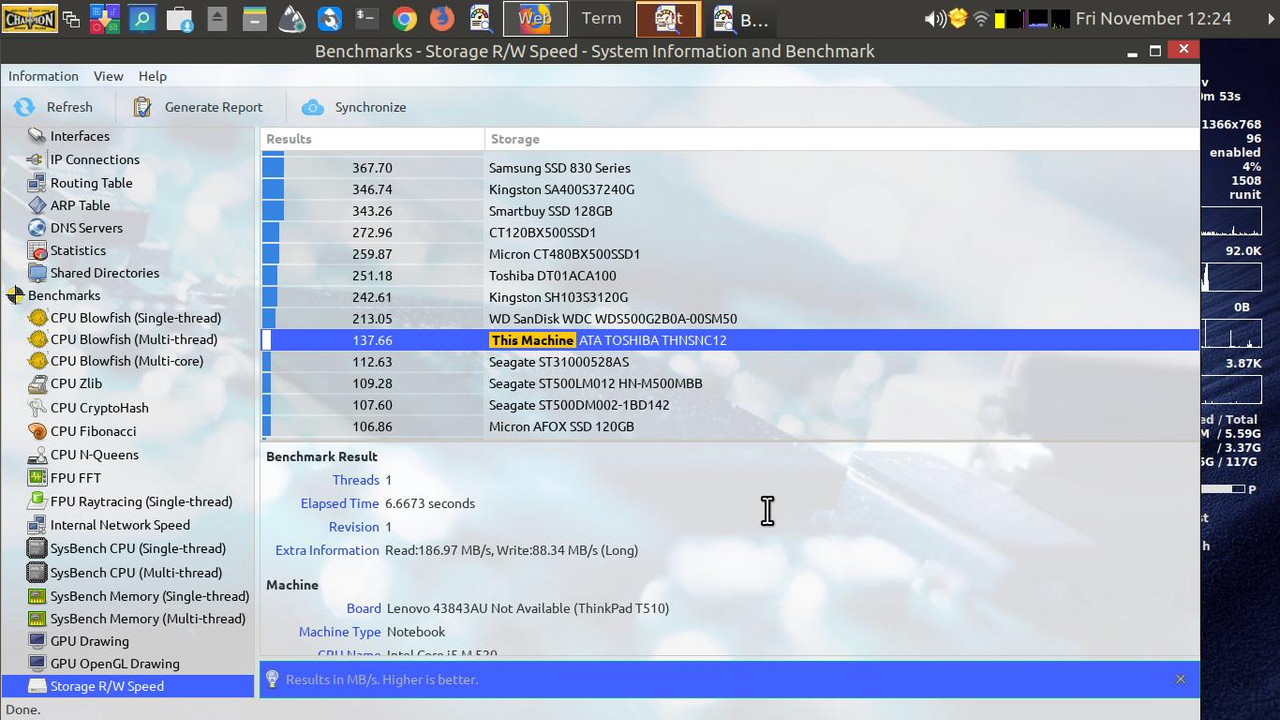Select DNS Servers in the sidebar
The image size is (1280, 720).
87,228
